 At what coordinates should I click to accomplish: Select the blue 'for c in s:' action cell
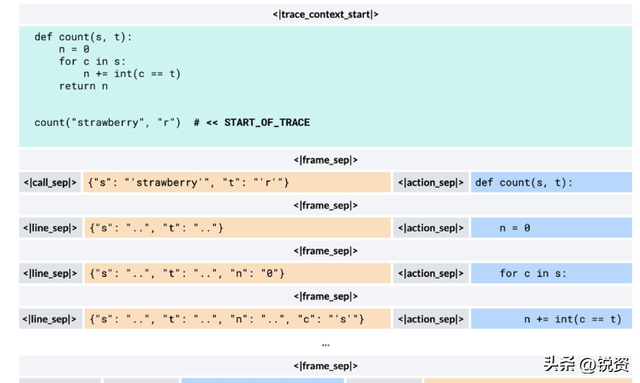tap(551, 273)
